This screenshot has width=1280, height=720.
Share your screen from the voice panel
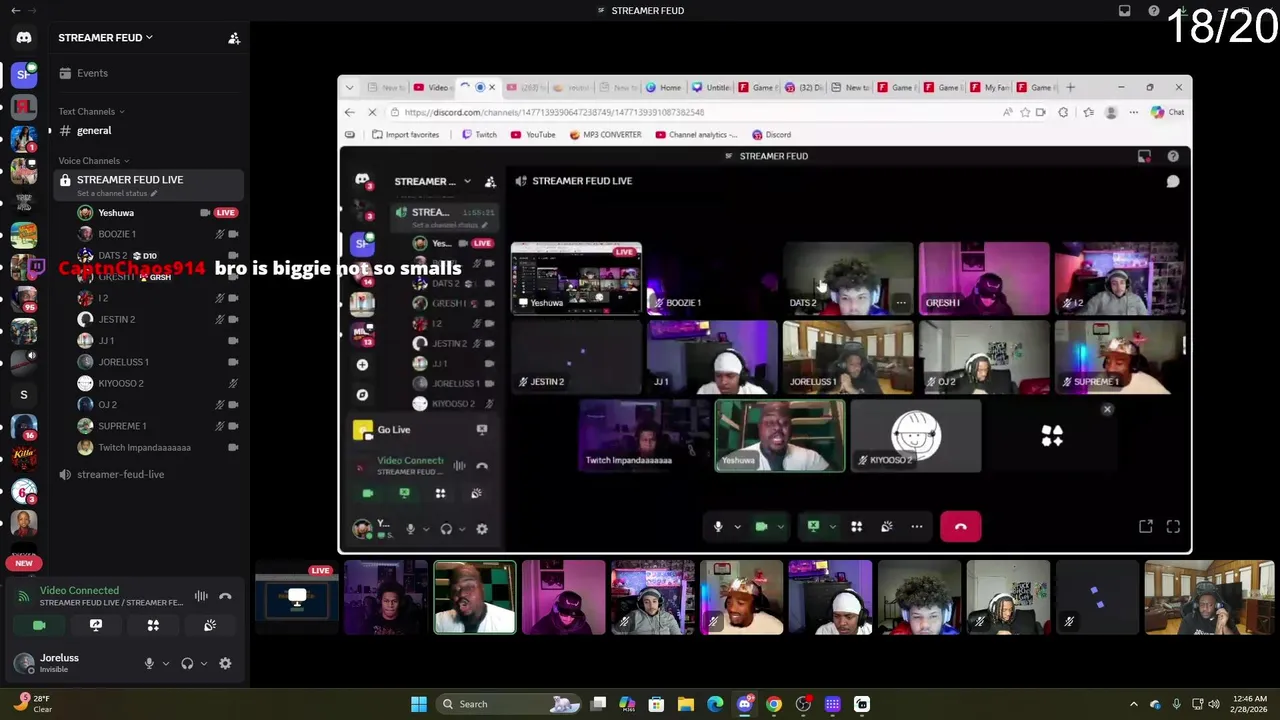96,625
